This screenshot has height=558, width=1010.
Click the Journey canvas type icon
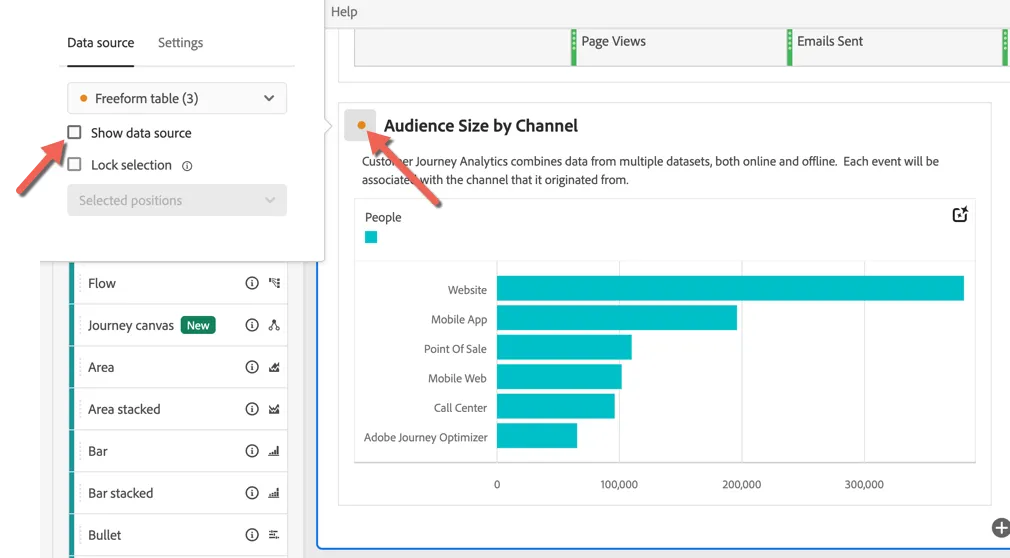274,325
